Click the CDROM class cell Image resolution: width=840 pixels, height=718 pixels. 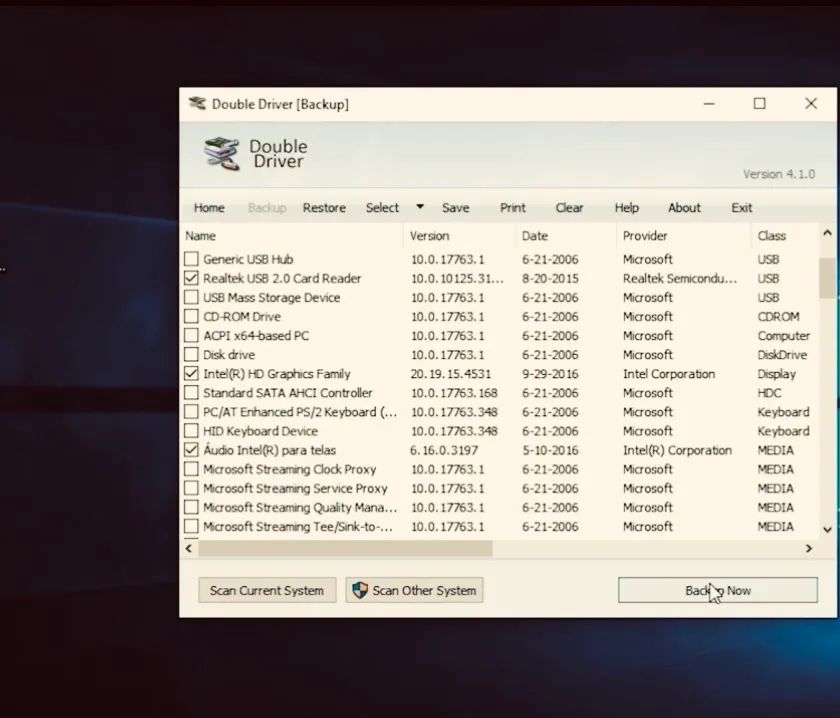778,317
